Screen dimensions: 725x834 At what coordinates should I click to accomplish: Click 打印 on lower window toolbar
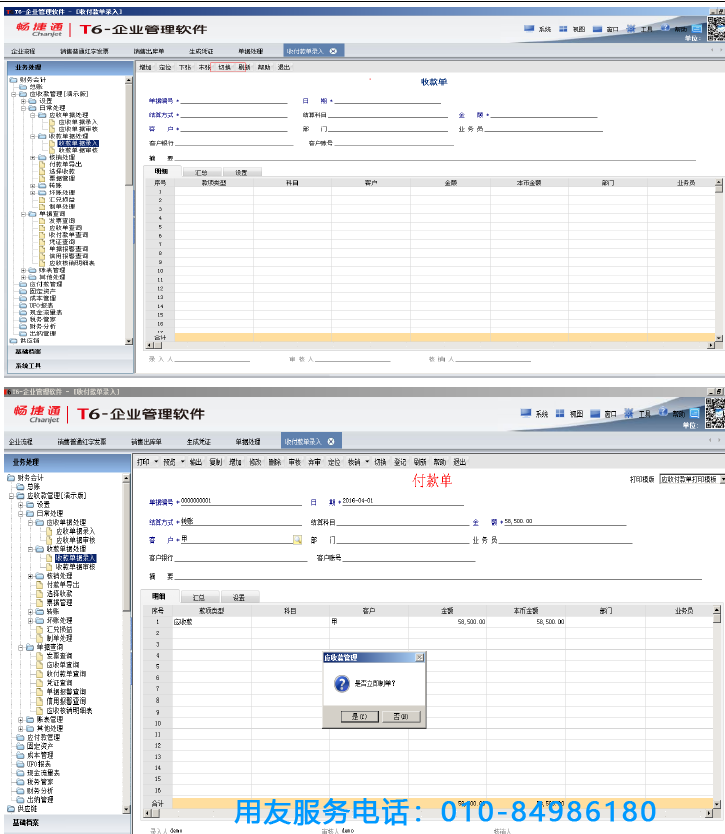pos(144,462)
